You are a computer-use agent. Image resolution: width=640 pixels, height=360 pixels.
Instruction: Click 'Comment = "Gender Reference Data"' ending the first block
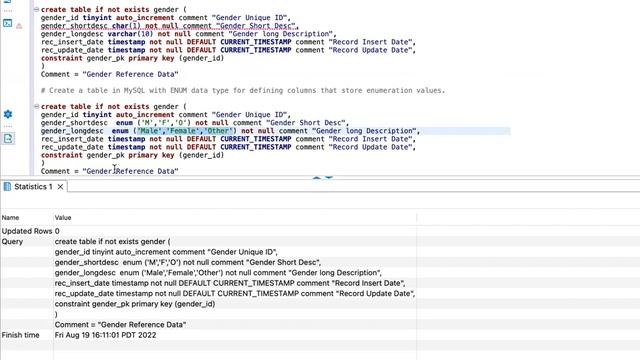[109, 74]
